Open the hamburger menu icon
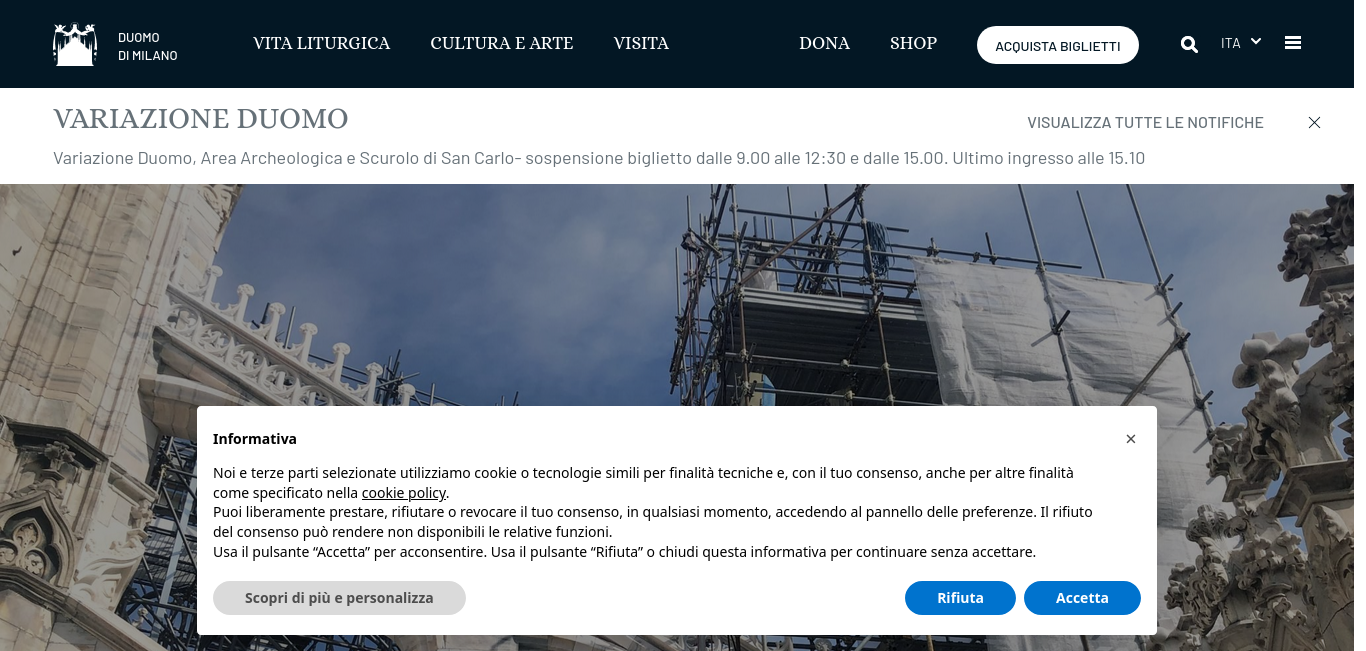 click(1293, 43)
